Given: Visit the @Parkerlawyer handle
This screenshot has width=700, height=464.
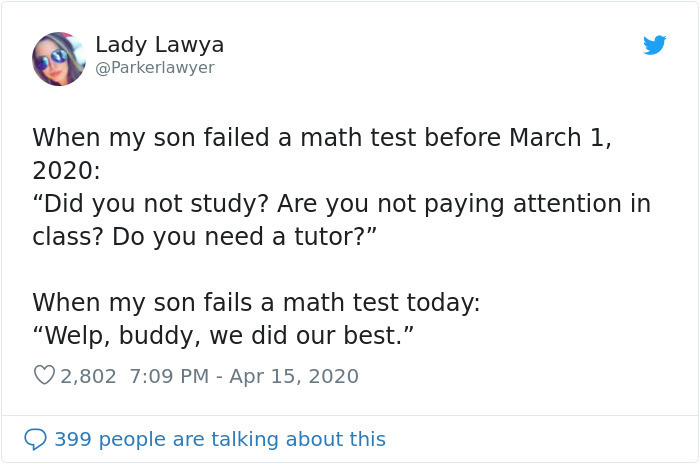Looking at the screenshot, I should point(155,68).
